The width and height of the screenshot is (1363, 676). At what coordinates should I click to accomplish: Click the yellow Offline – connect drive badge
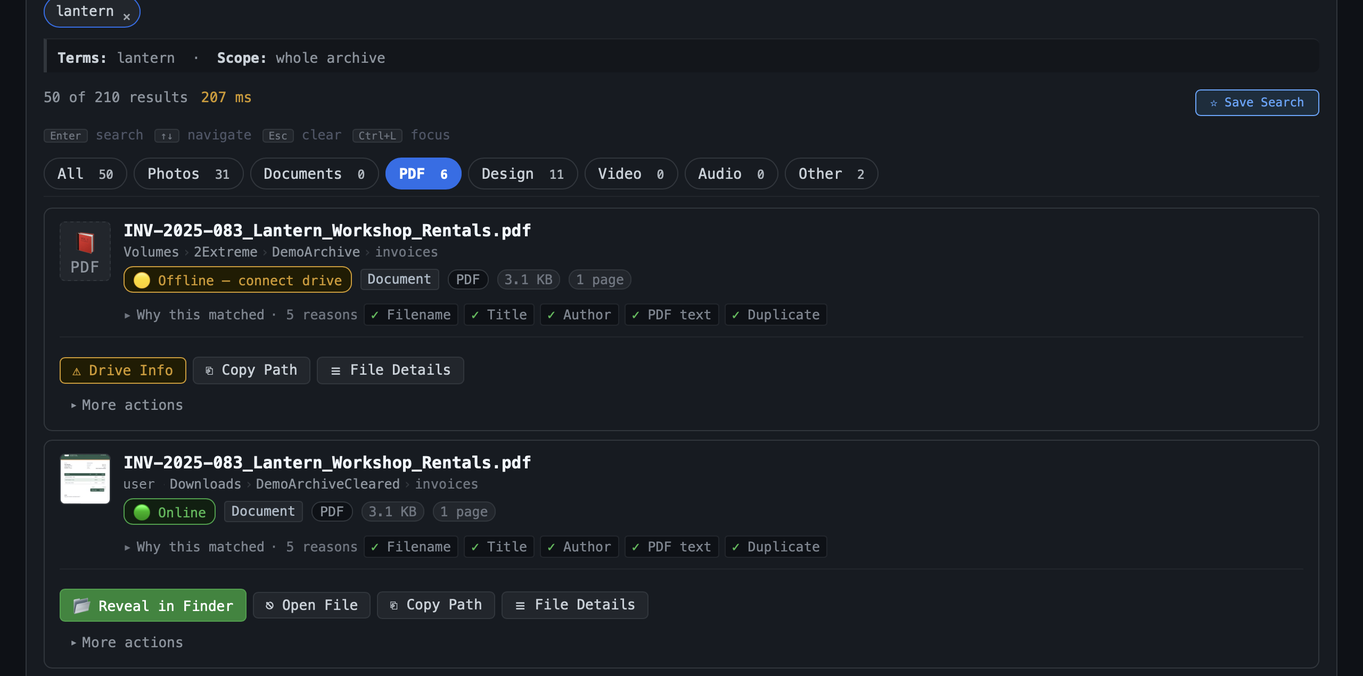tap(237, 280)
